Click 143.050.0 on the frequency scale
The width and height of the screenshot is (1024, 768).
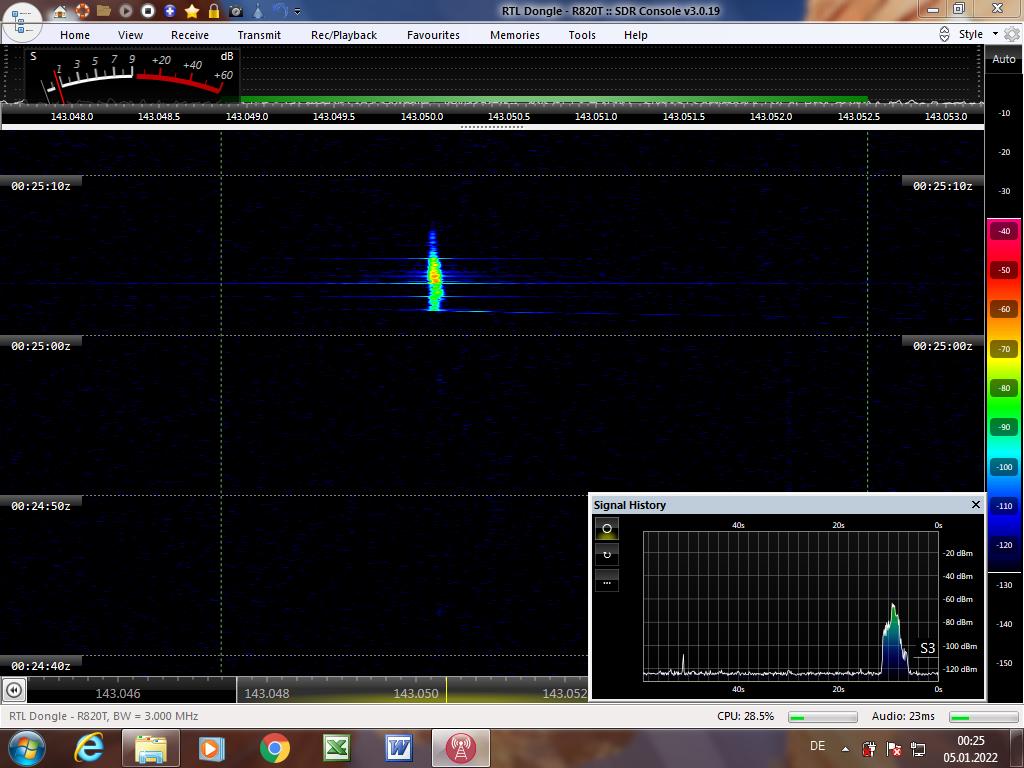tap(422, 116)
